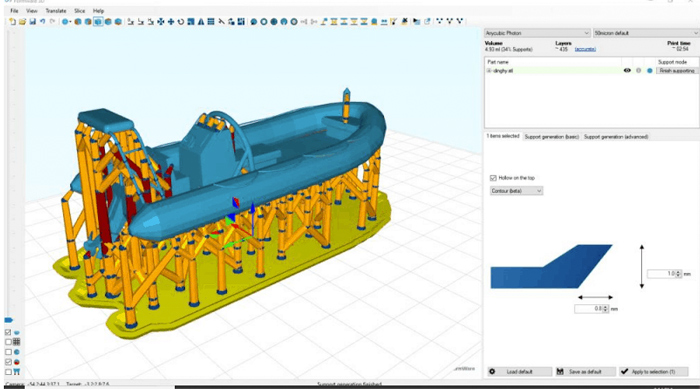Click the mirror triangles toolbar icon
Screen dimensions: 700x390
pyautogui.click(x=201, y=21)
